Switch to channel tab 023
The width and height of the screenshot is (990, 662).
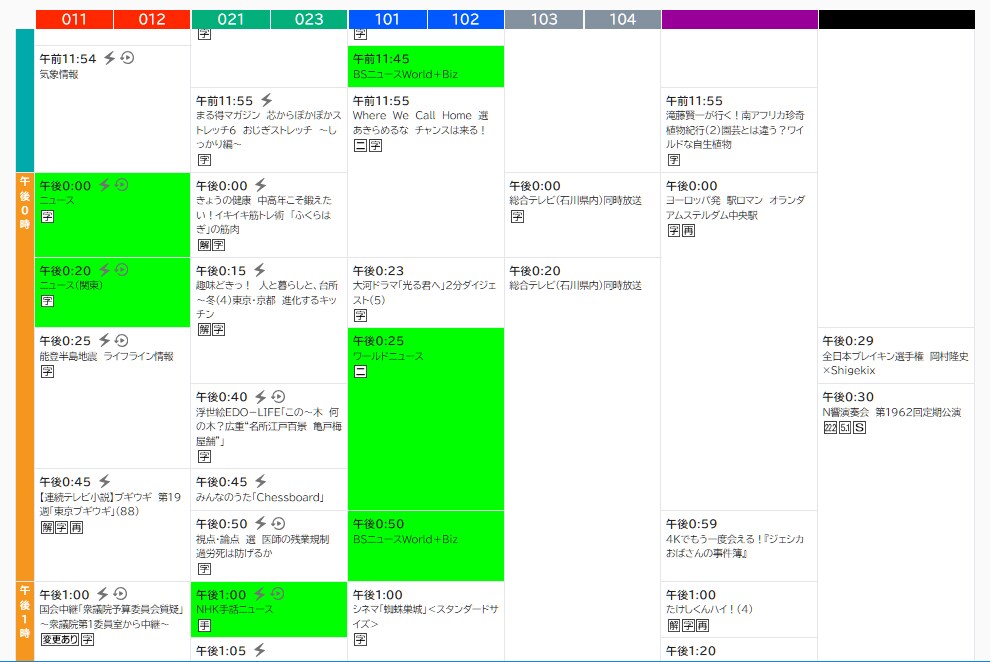(309, 20)
